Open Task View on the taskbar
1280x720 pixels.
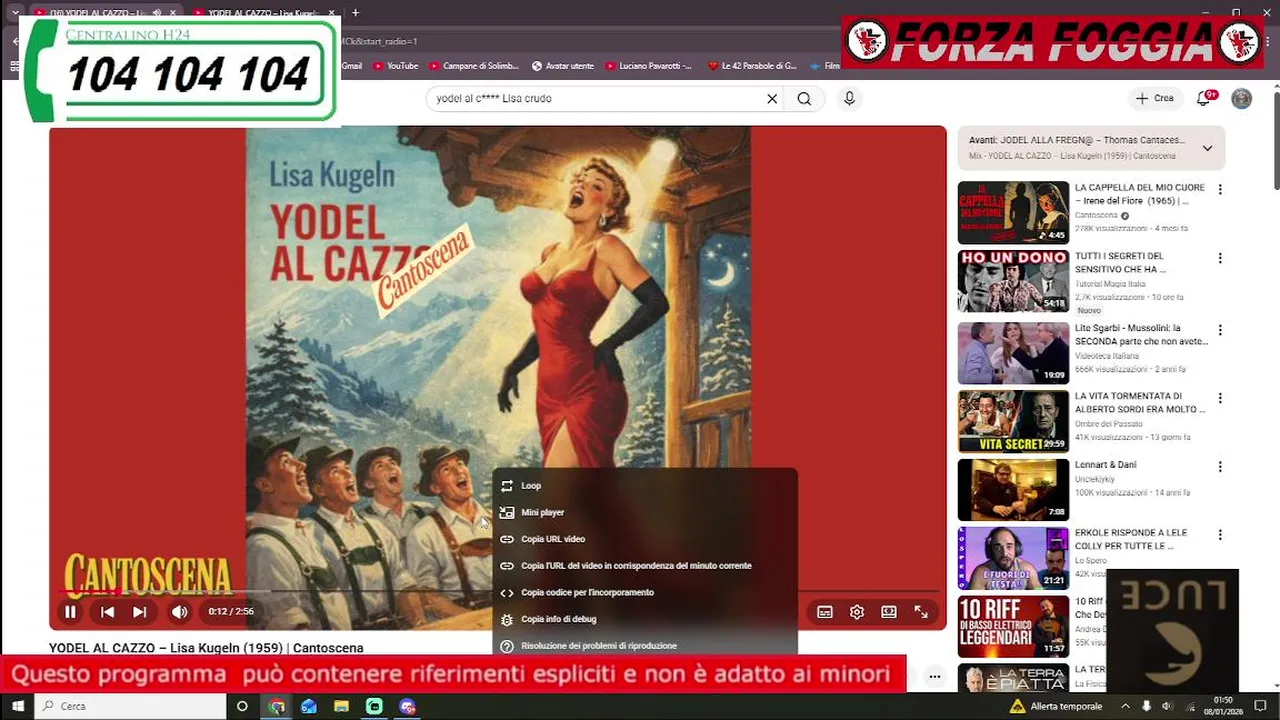coord(242,706)
